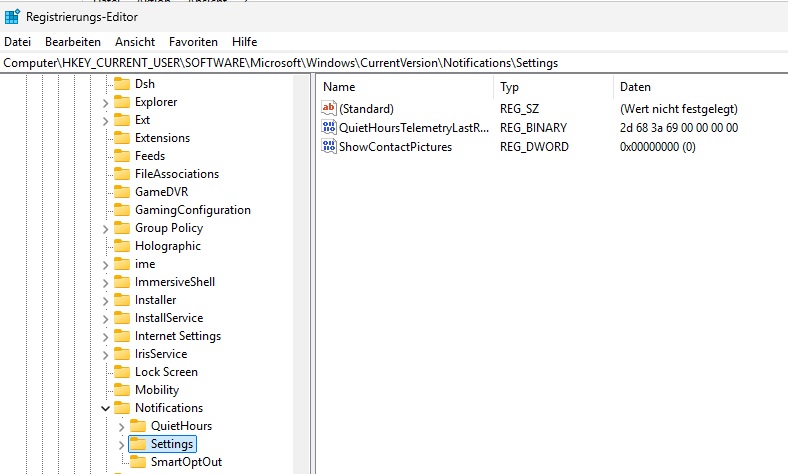Screen dimensions: 788x474
Task: Expand the ImmersiveShell key
Action: 105,282
